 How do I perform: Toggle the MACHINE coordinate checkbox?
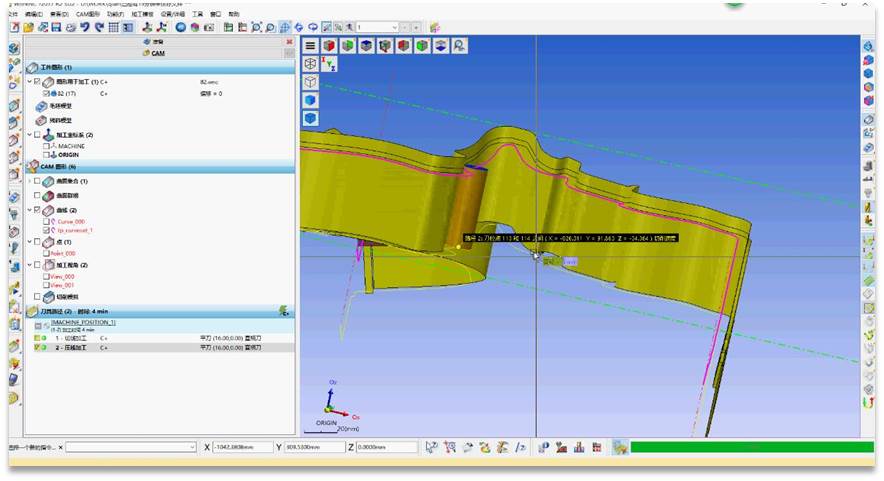[x=47, y=146]
